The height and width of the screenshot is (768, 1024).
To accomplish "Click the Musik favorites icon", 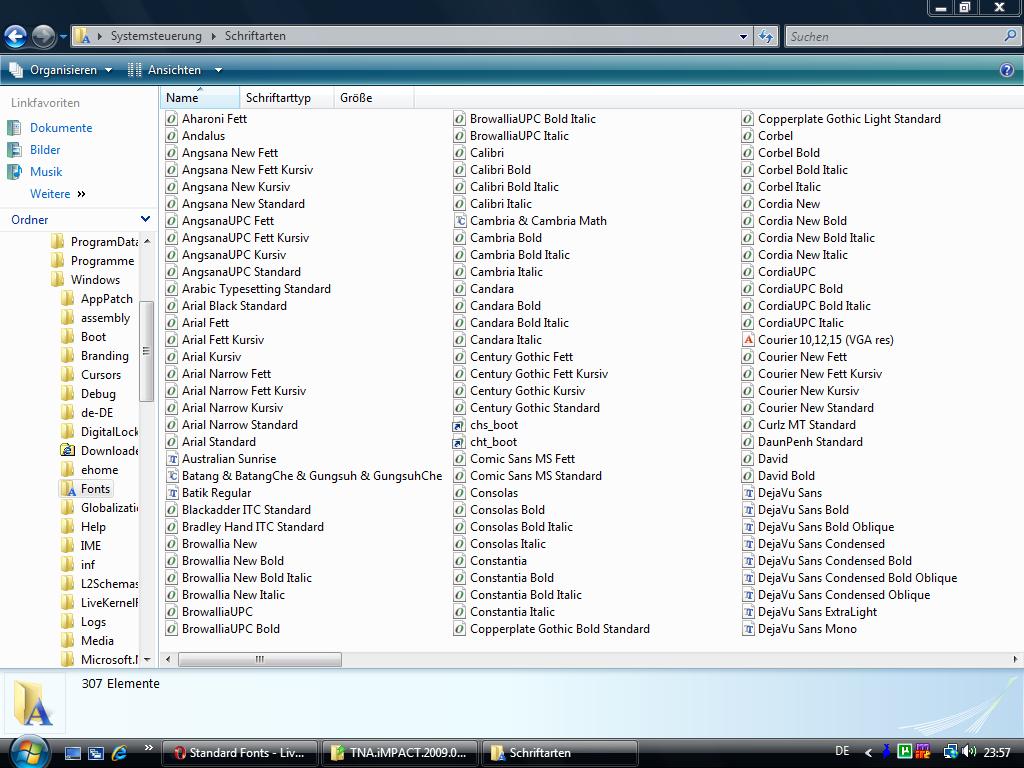I will click(x=14, y=172).
